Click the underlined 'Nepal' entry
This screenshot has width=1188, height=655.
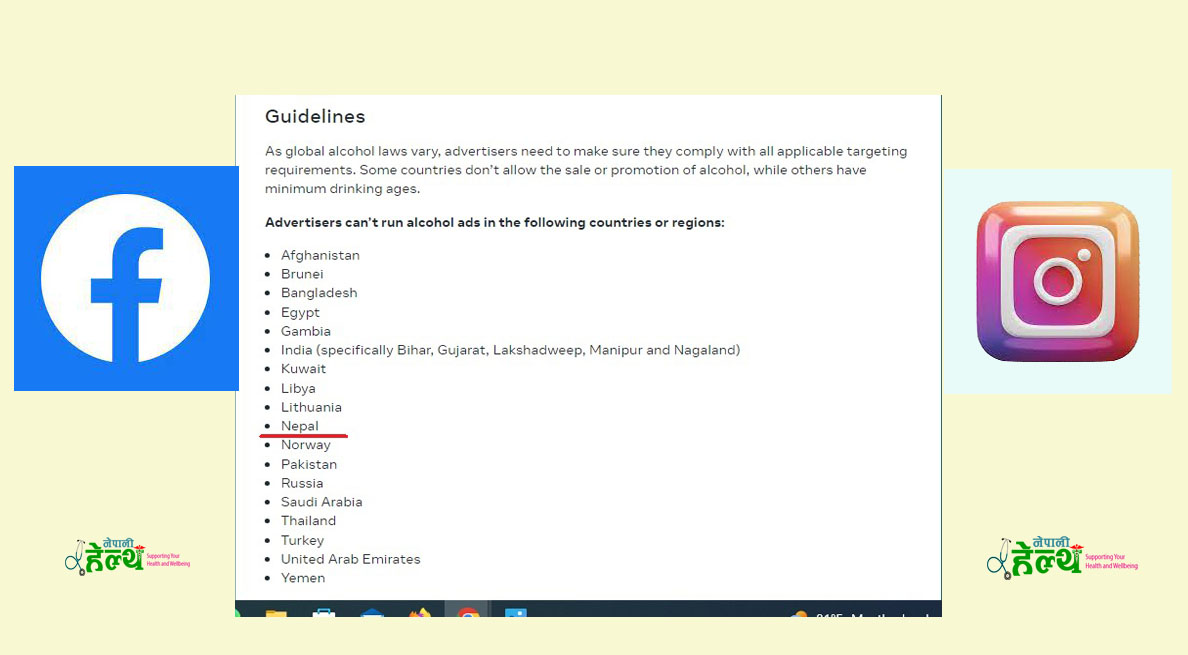(x=300, y=426)
